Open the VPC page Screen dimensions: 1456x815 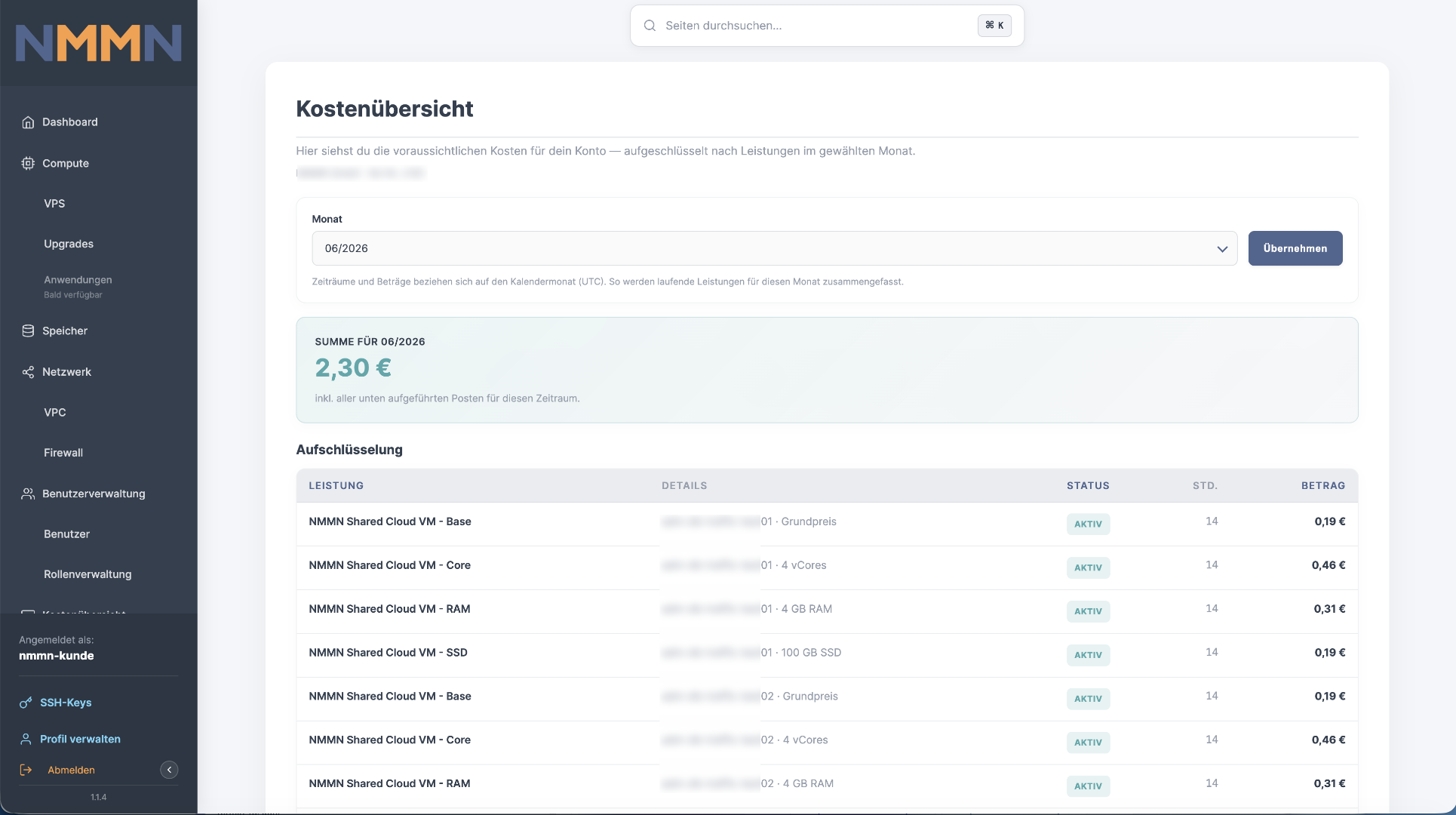[x=55, y=413]
